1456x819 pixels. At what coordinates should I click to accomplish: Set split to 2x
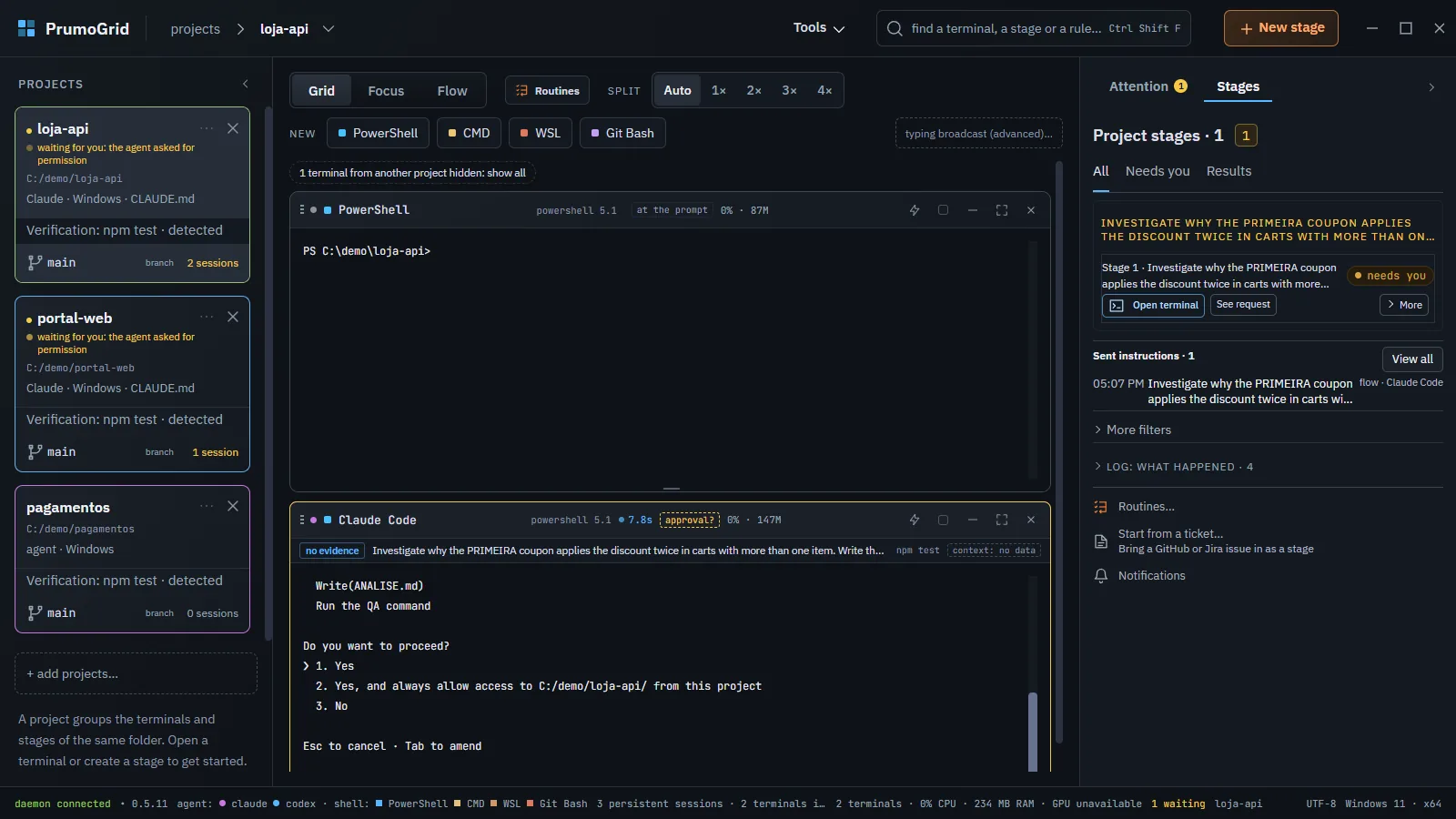[x=754, y=90]
